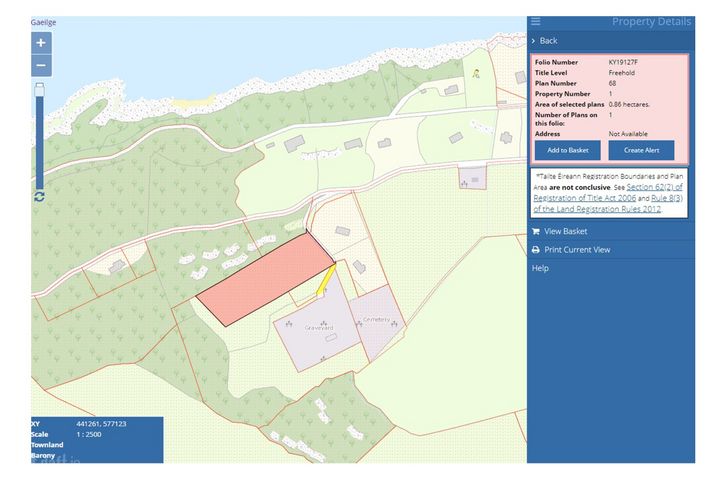The height and width of the screenshot is (480, 720).
Task: Click the Cemetery parcel on the map
Action: coord(376,322)
